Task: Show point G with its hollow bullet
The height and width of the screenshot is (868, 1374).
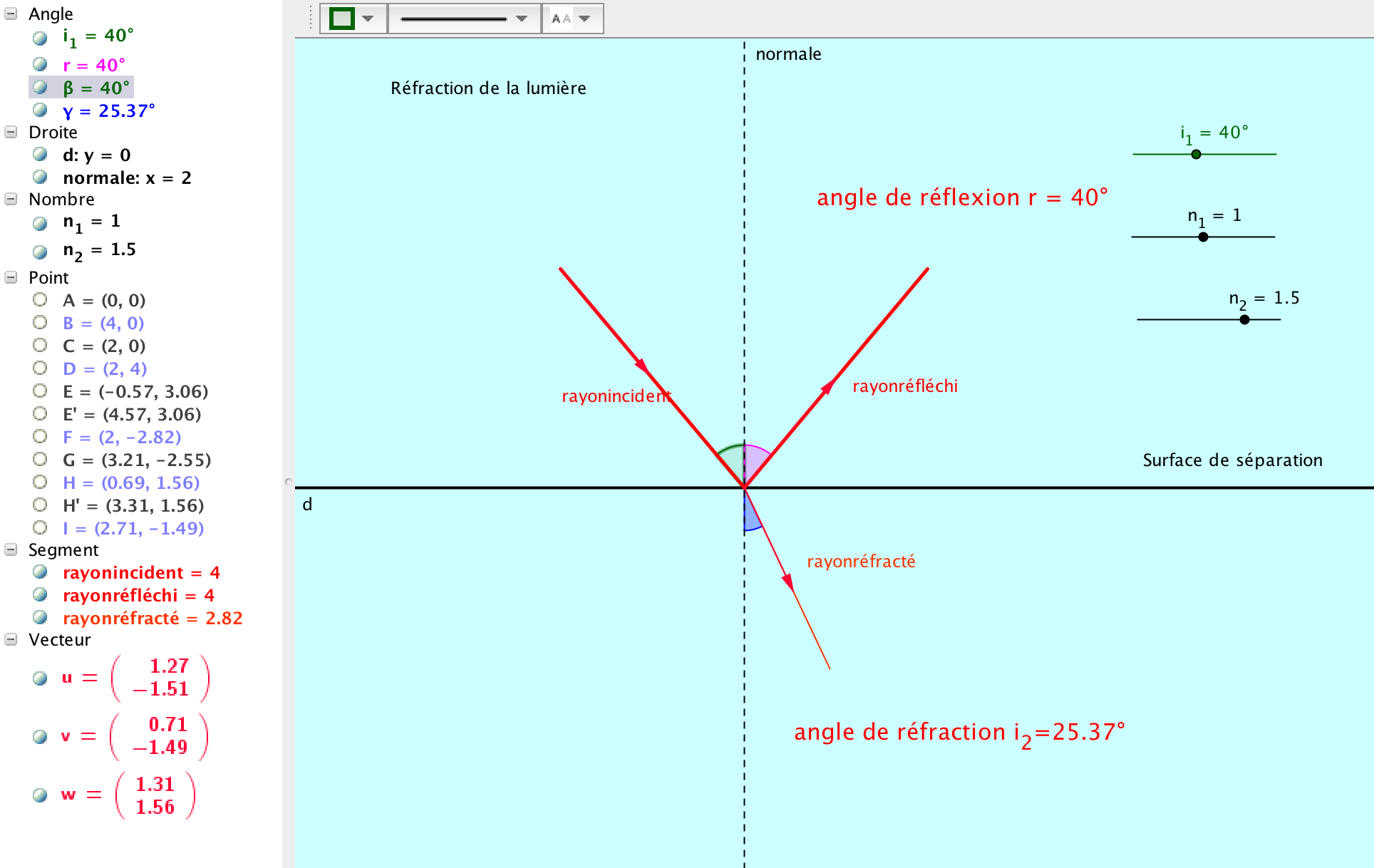Action: 40,460
